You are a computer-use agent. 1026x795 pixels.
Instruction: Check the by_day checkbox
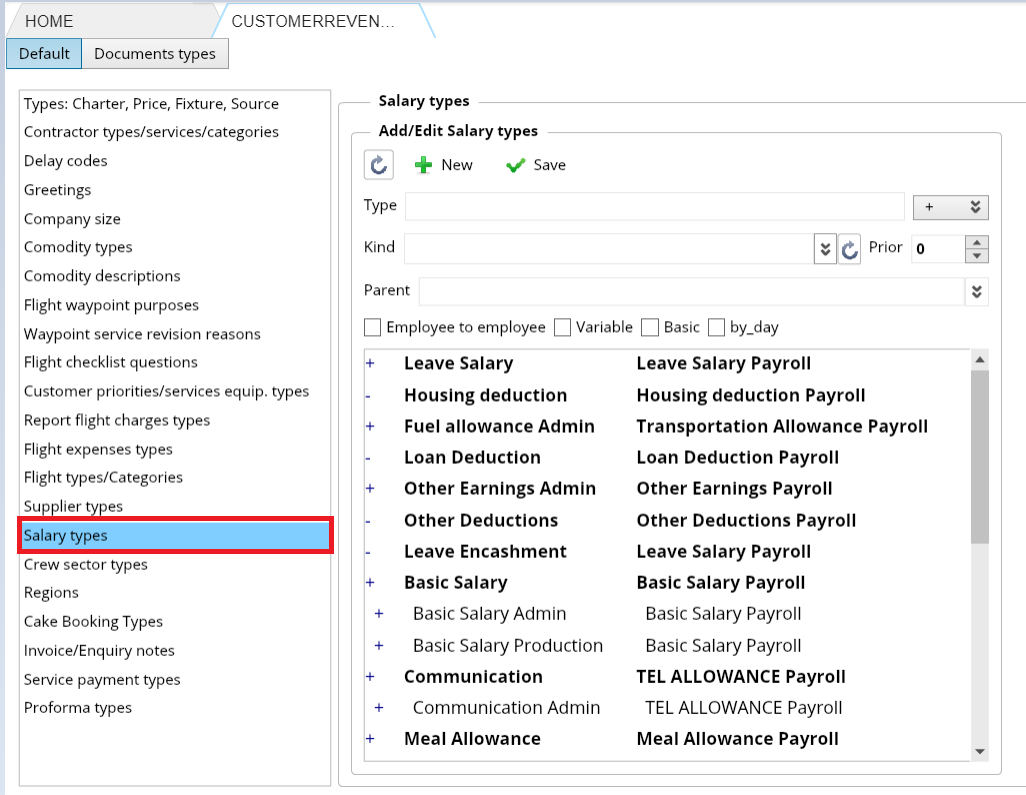716,327
